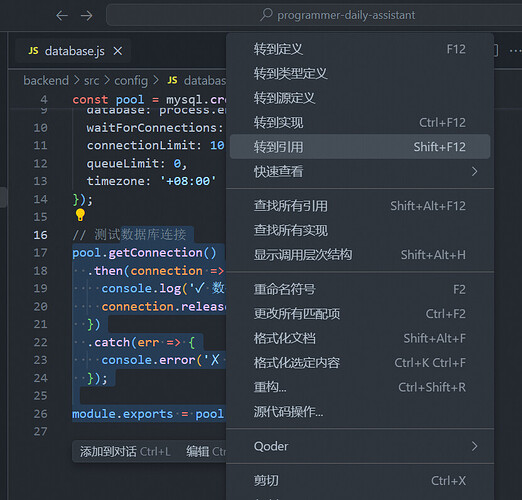Screen dimensions: 522x500
Task: Select 剪切 from the context menu
Action: 360,481
